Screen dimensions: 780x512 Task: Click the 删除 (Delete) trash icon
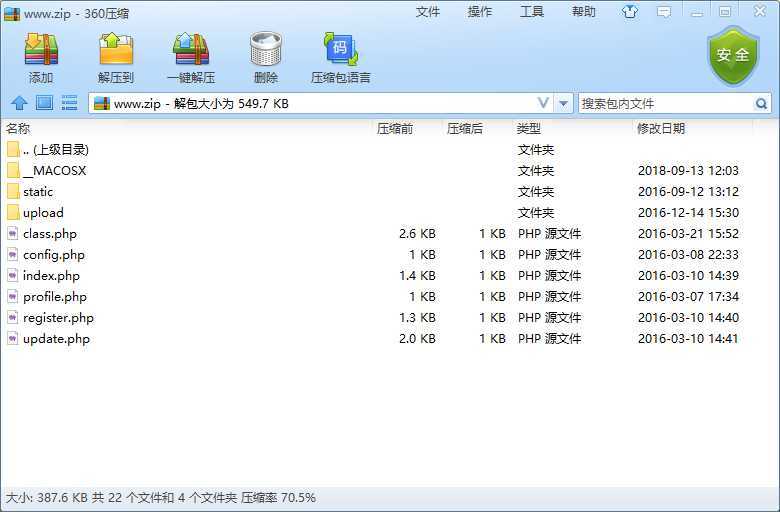coord(266,49)
